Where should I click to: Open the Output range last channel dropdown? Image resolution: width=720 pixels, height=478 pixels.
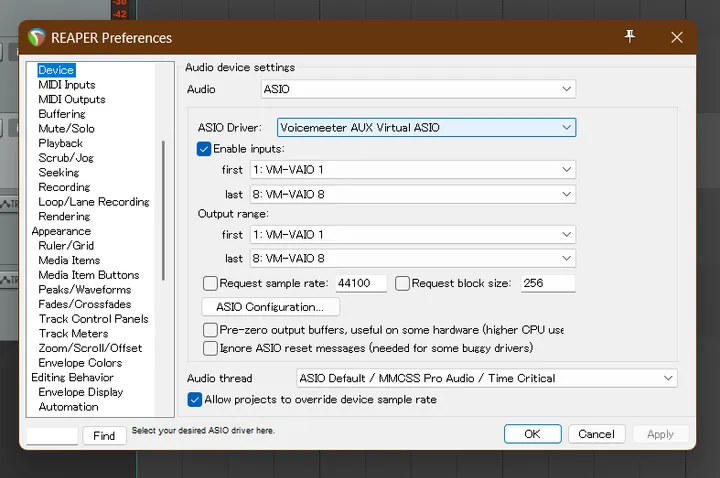click(x=411, y=258)
